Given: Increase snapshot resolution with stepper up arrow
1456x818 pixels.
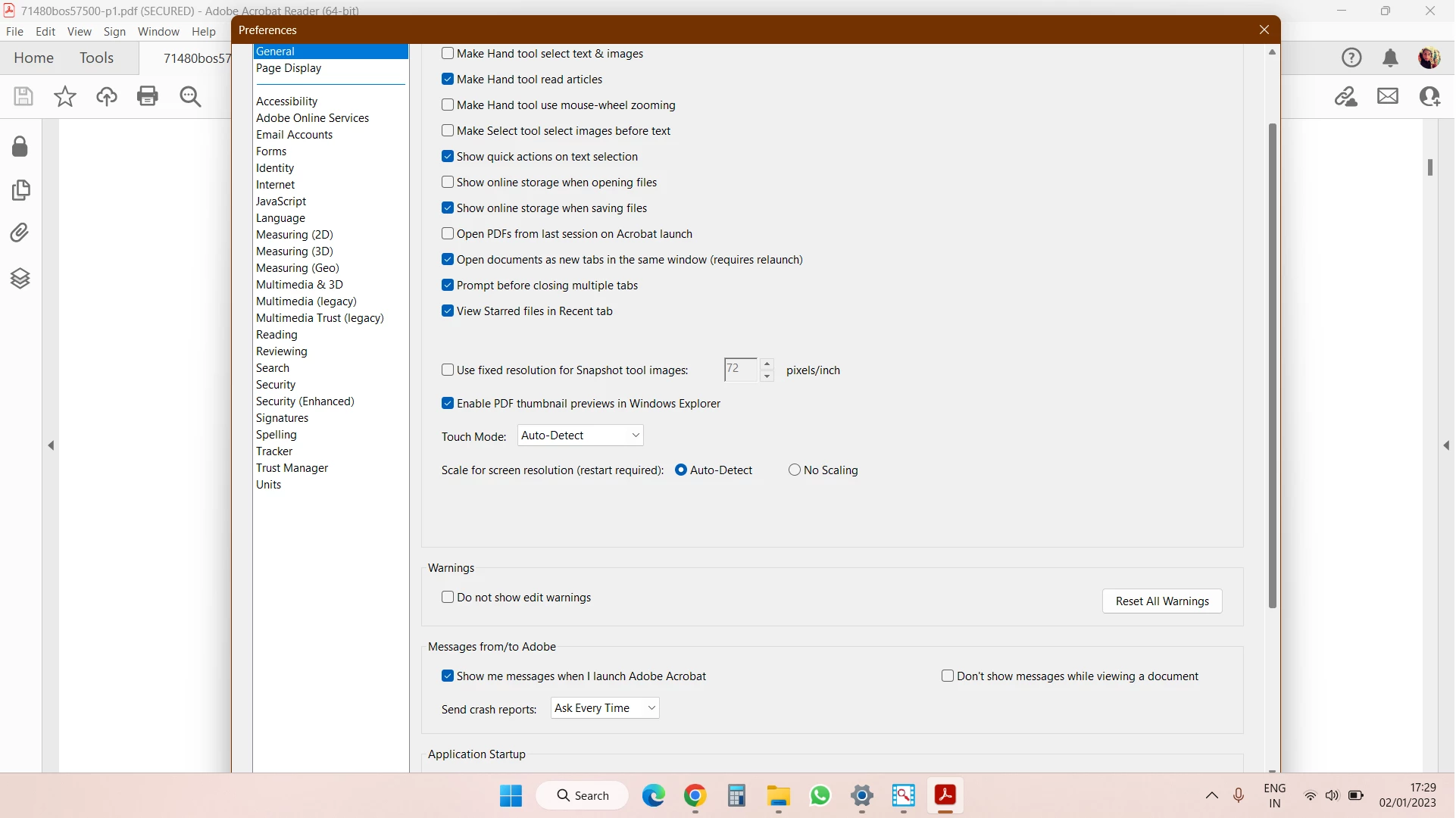Looking at the screenshot, I should [x=767, y=364].
